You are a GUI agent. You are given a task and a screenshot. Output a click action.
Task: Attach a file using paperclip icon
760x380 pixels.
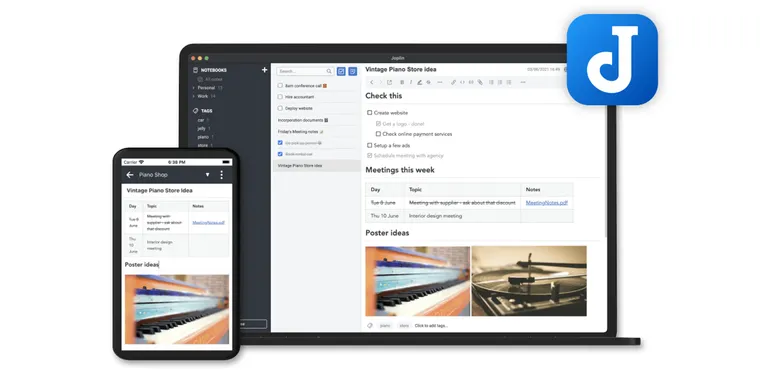point(480,82)
